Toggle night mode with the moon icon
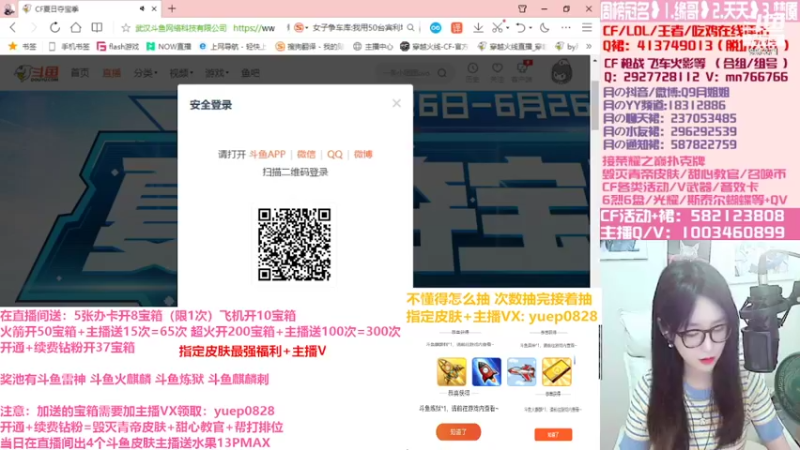The image size is (800, 450). (544, 28)
